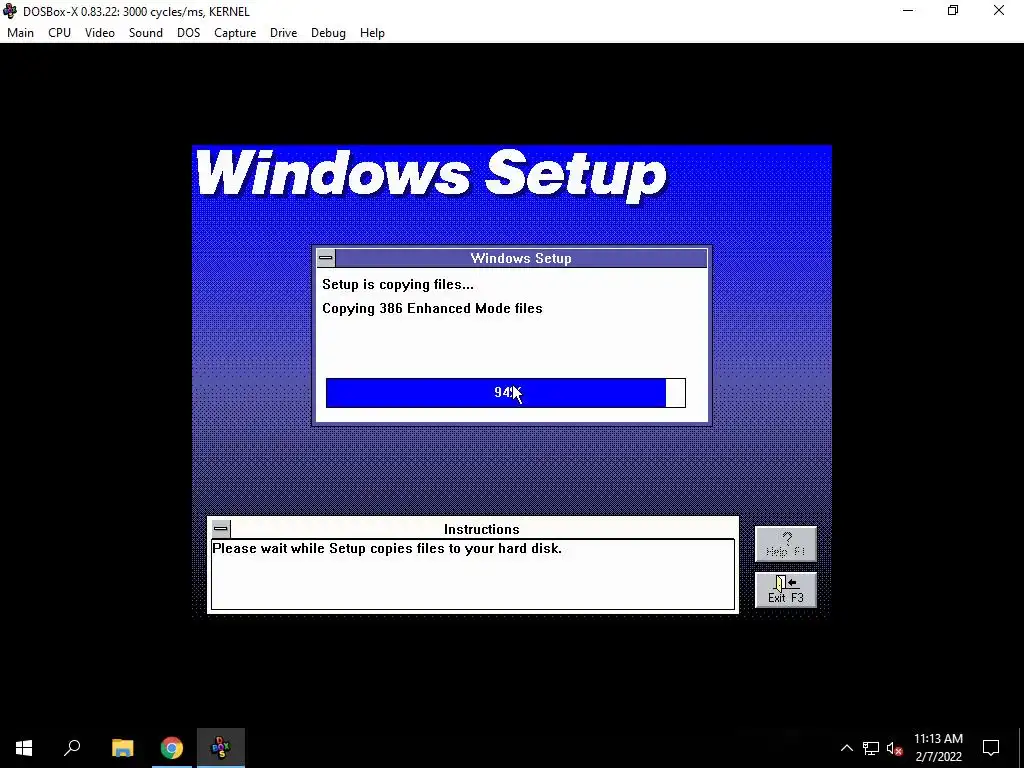Open the Action Center notifications icon
The image size is (1024, 768).
pos(991,748)
